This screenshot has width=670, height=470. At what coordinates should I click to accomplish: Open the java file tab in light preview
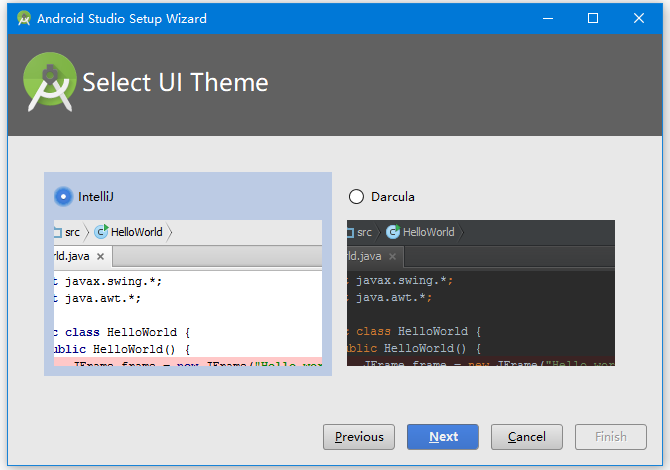pyautogui.click(x=72, y=257)
